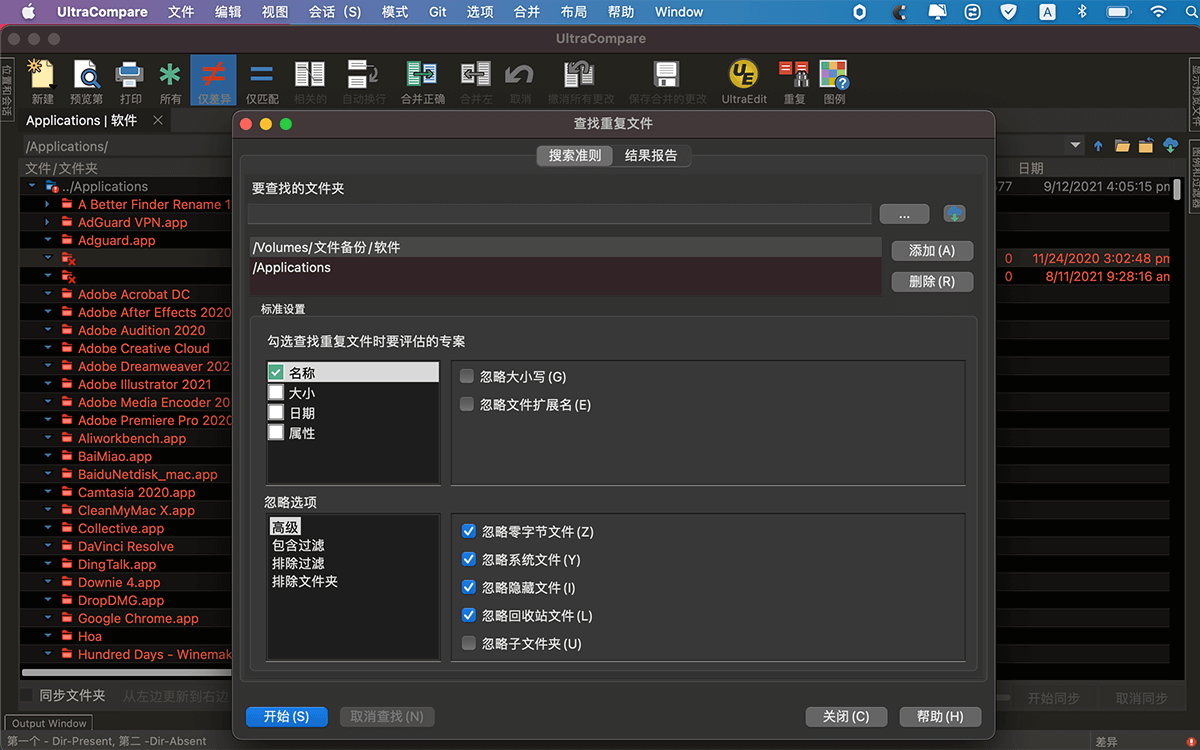The height and width of the screenshot is (750, 1200).
Task: Collapse the DaVinci Resolve folder
Action: 47,547
